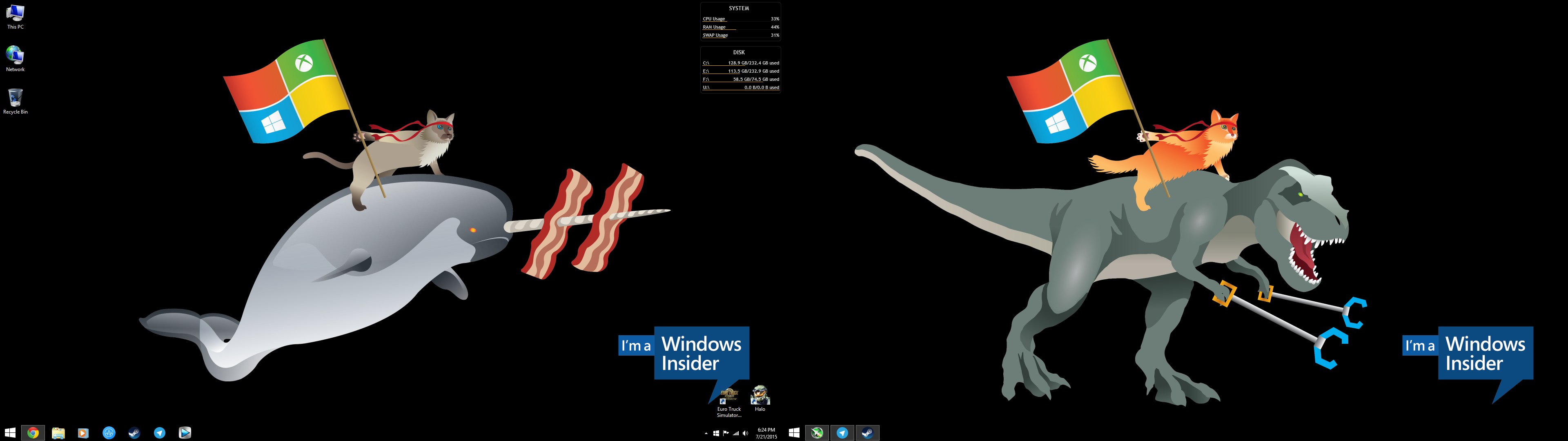1568x441 pixels.
Task: Open Action Center flag tray icon
Action: 726,434
